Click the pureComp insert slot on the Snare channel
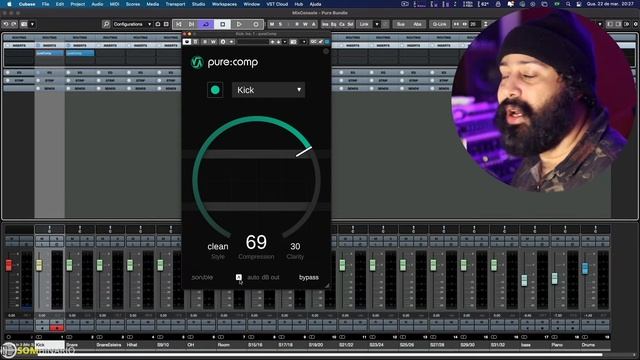This screenshot has height=360, width=640. (80, 53)
